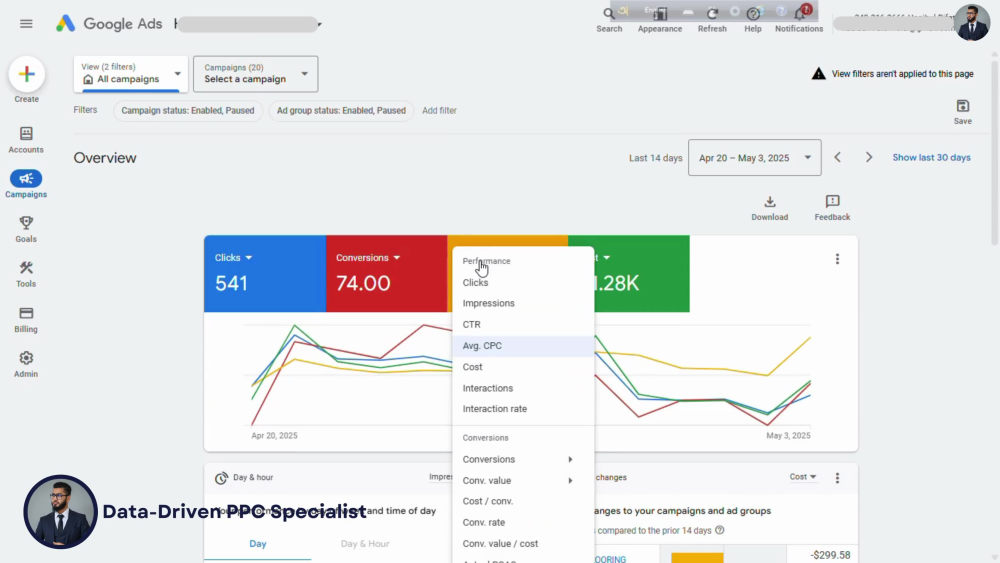Open the Help icon

753,13
